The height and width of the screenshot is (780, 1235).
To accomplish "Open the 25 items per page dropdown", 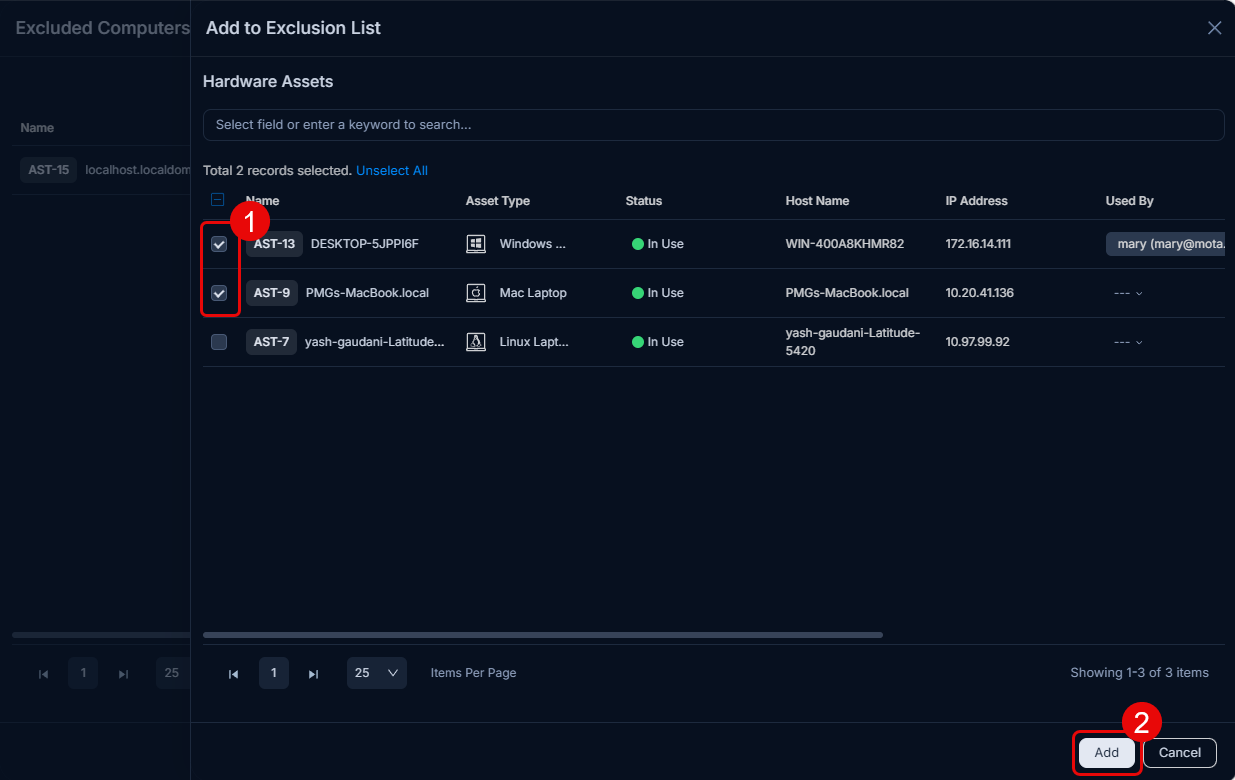I will click(377, 673).
